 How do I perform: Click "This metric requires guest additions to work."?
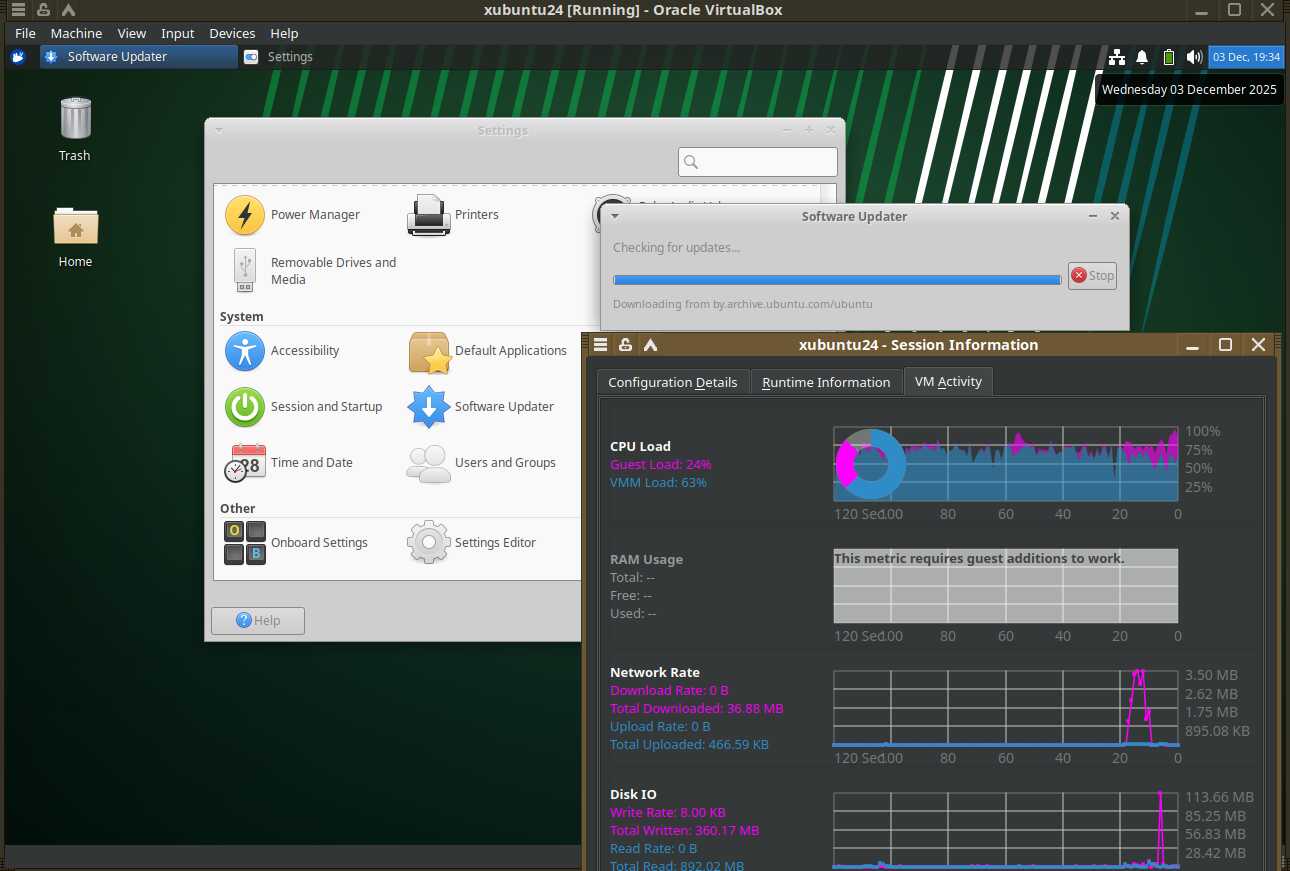(x=980, y=558)
